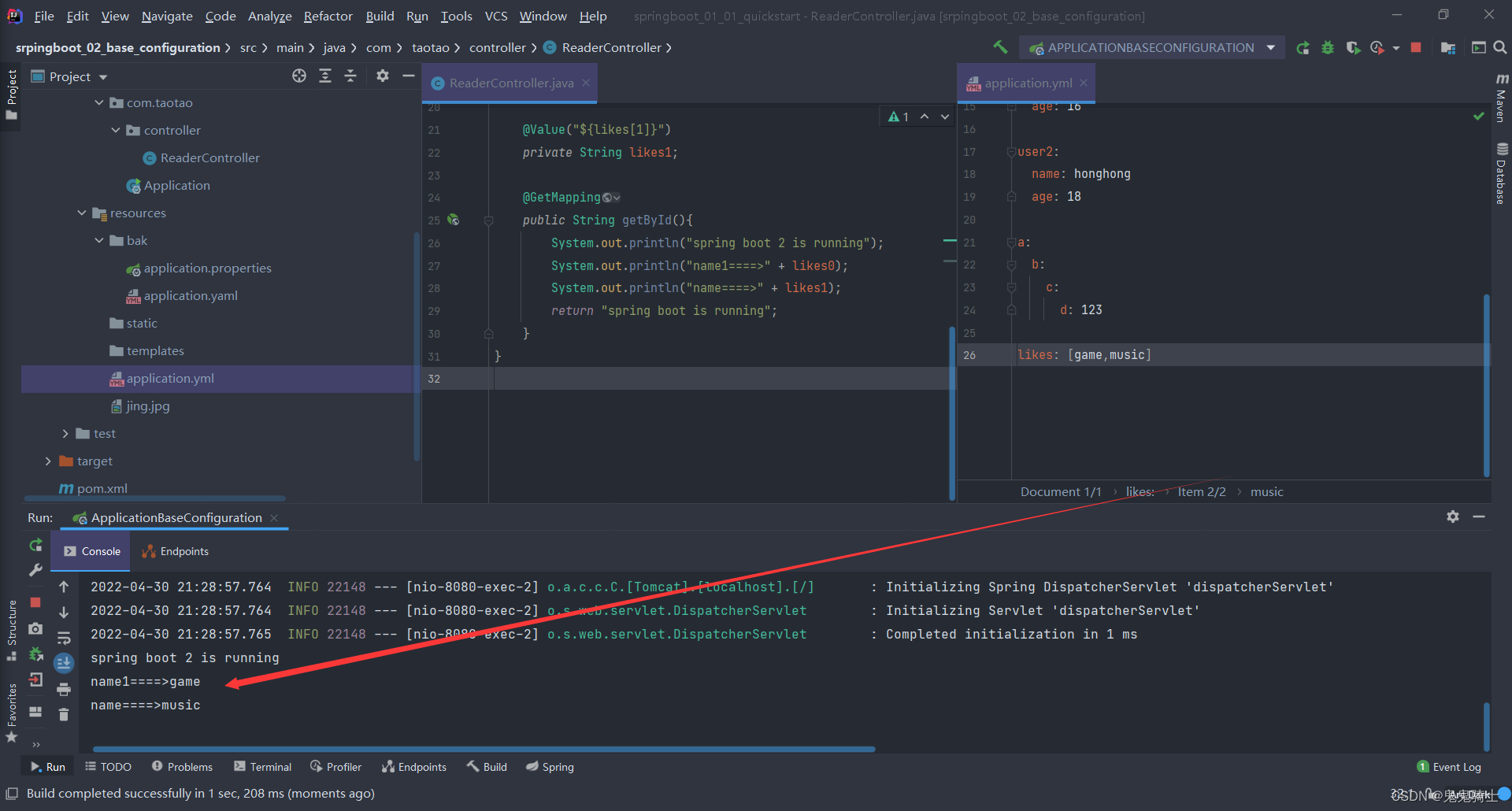
Task: Open Maven side tool window
Action: (x=1501, y=98)
